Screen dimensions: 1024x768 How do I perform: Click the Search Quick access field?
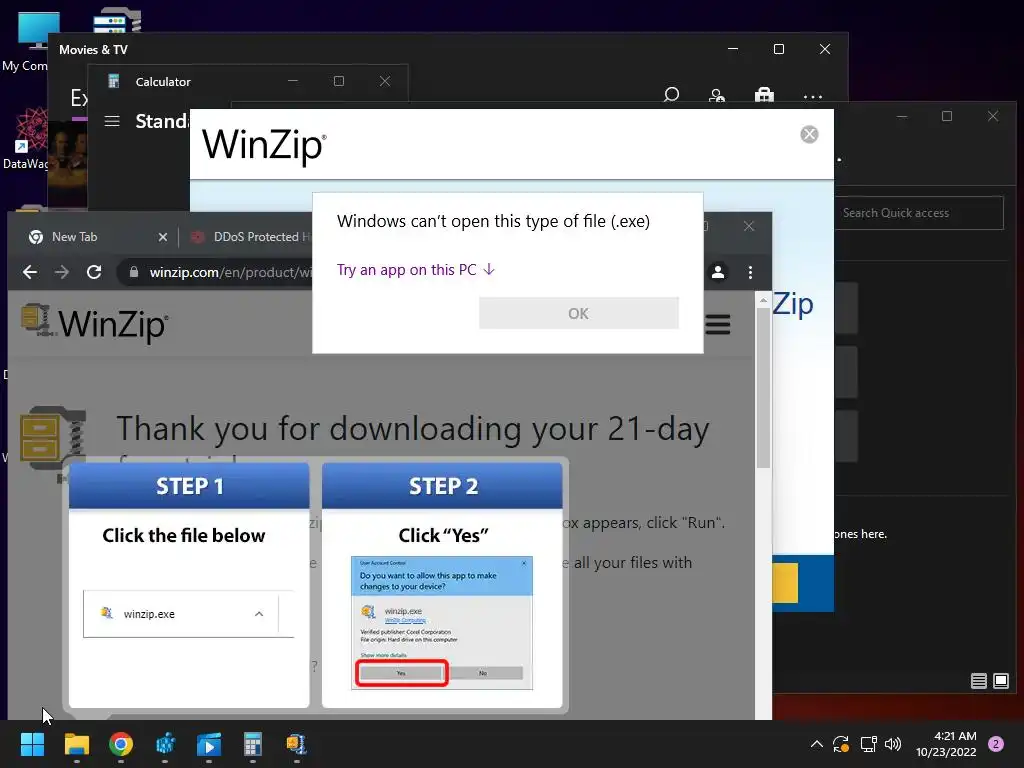[919, 213]
